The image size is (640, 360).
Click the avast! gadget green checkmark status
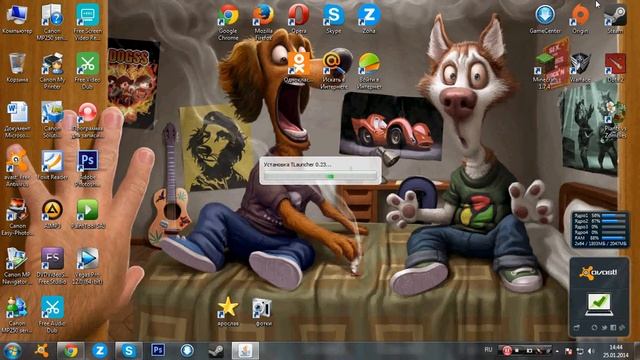point(599,303)
